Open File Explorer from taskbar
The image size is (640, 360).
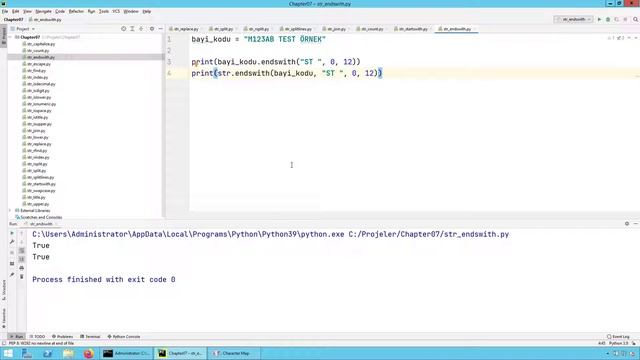point(68,353)
